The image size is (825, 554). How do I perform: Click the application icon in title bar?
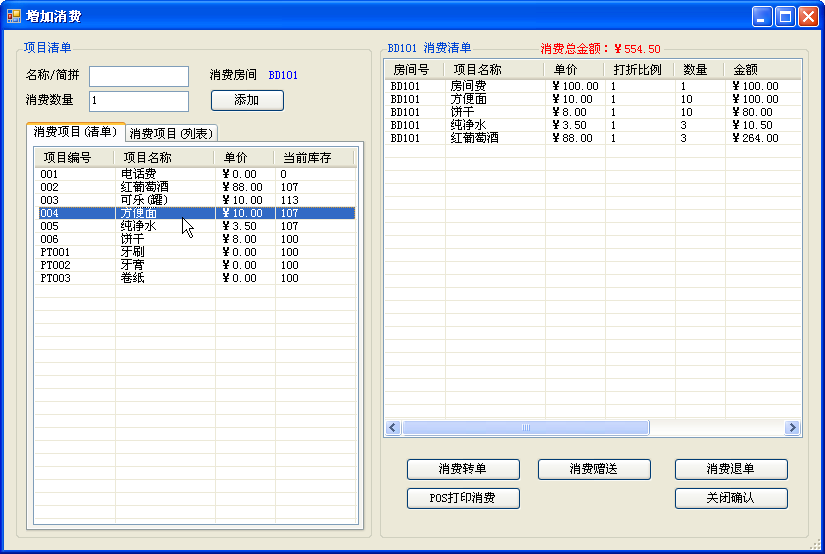[x=13, y=16]
